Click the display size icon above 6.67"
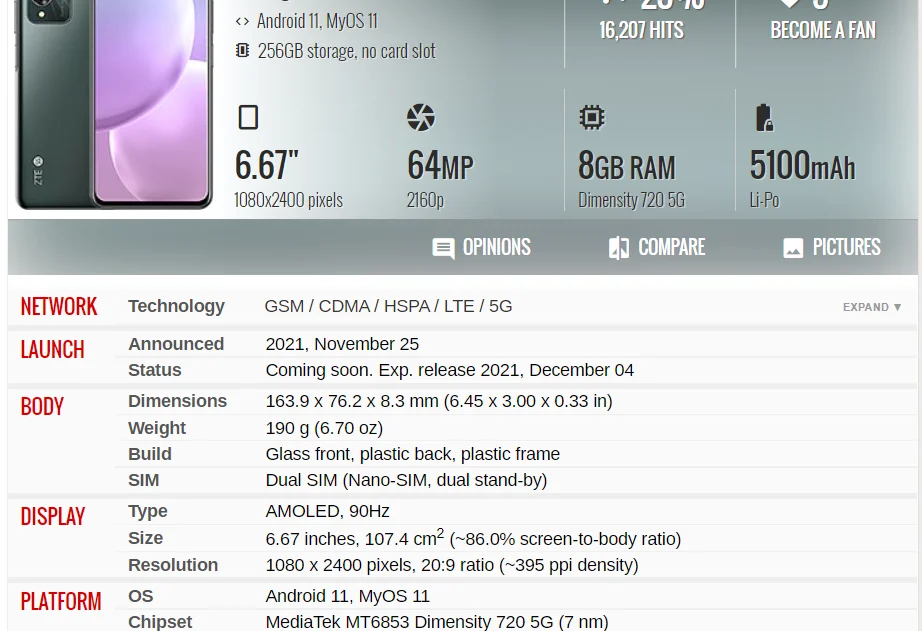This screenshot has width=922, height=631. (248, 118)
